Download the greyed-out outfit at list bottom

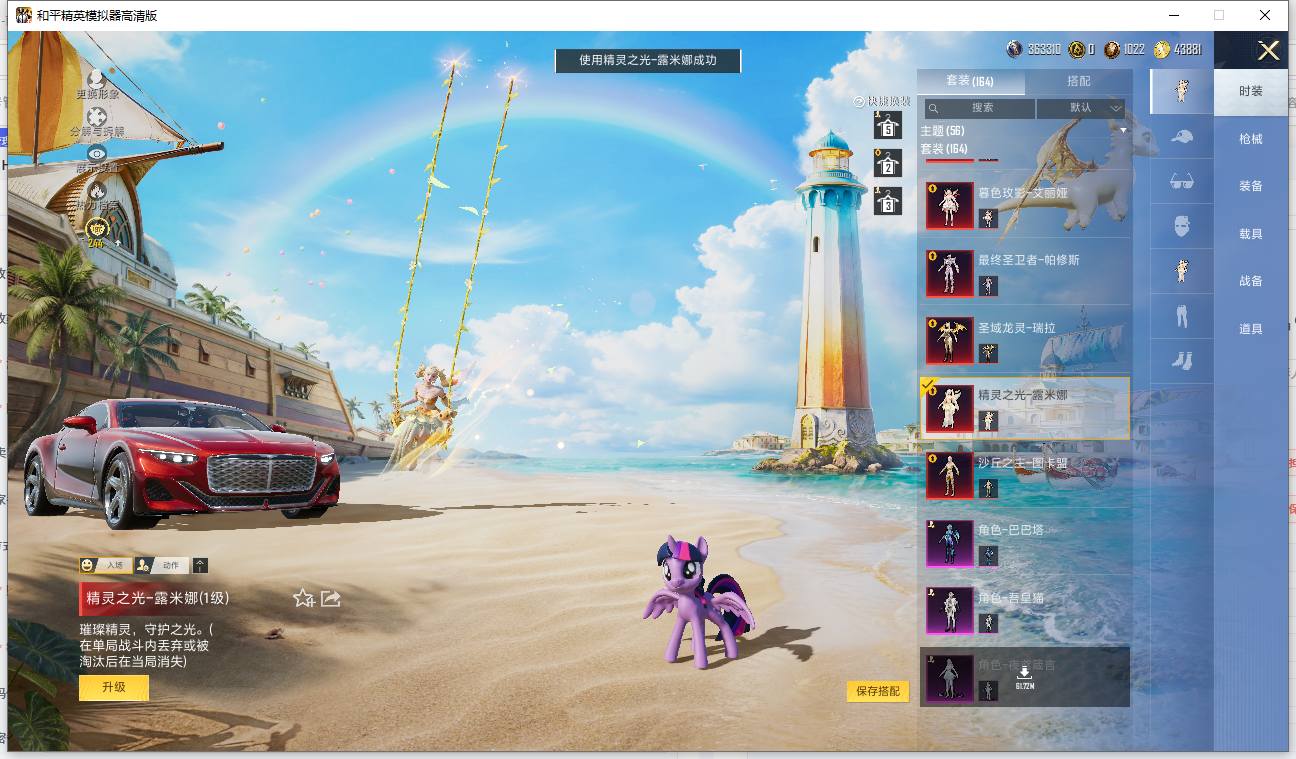1025,678
